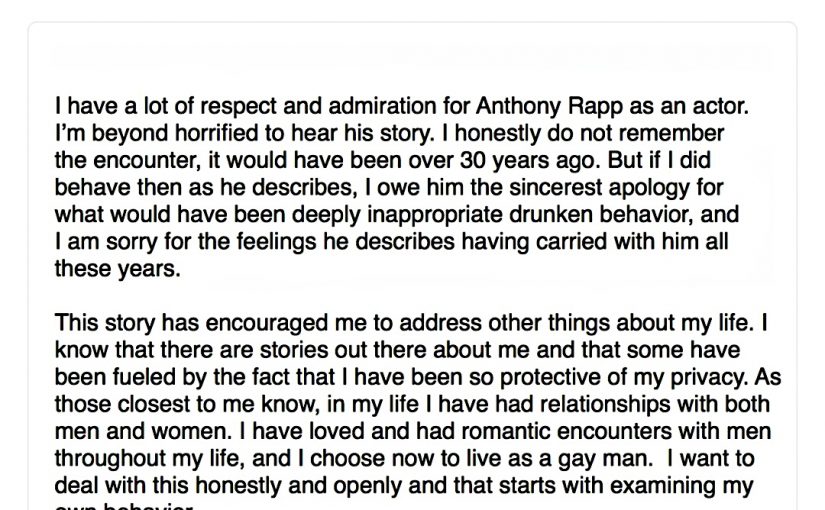Click the phrase "respect and admiration"
The image size is (825, 510).
(318, 107)
